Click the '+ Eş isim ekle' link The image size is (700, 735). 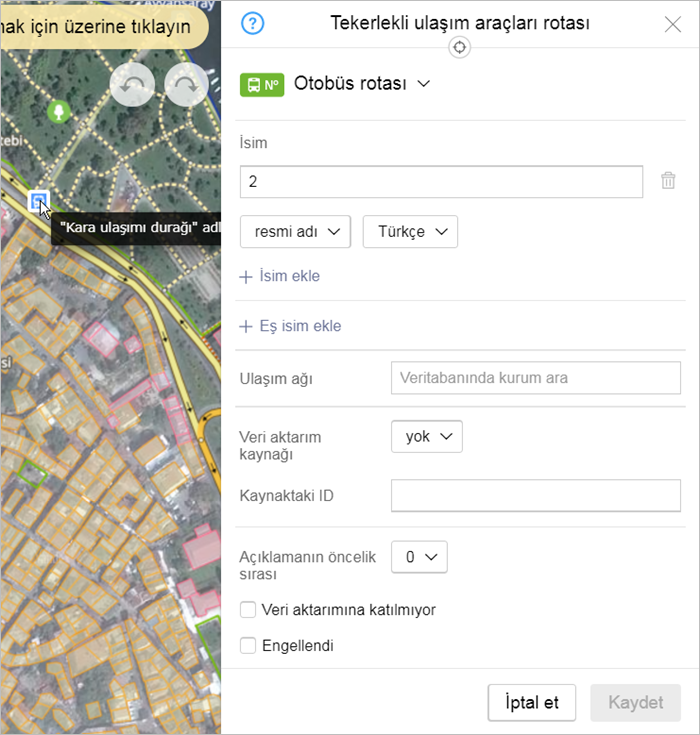[290, 326]
